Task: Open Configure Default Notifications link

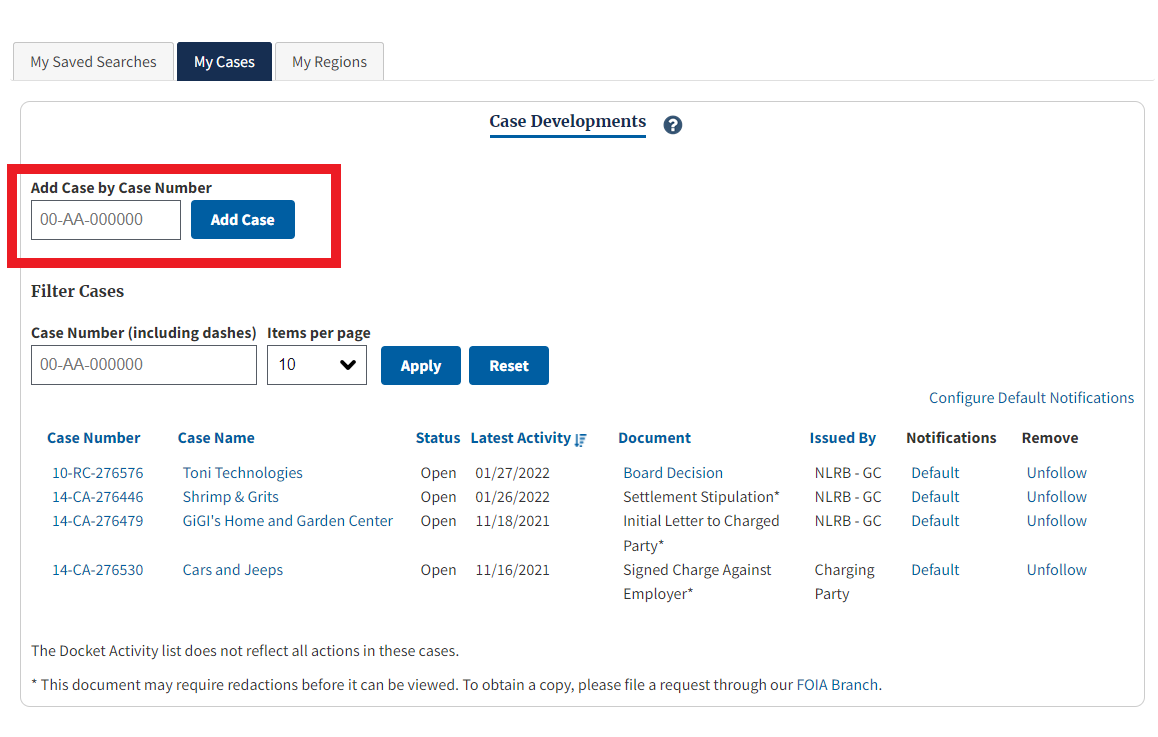Action: tap(1031, 398)
